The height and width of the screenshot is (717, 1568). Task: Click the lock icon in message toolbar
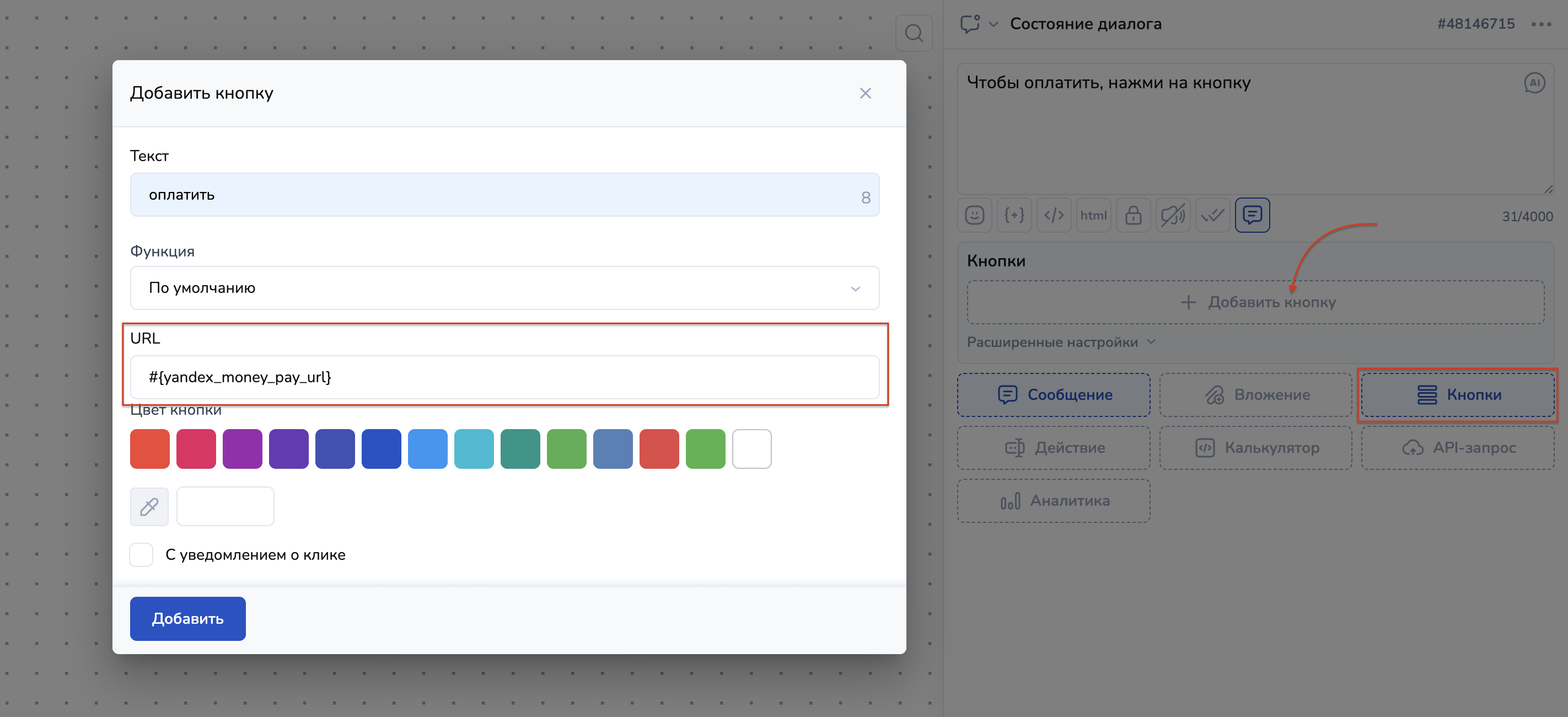(x=1133, y=215)
